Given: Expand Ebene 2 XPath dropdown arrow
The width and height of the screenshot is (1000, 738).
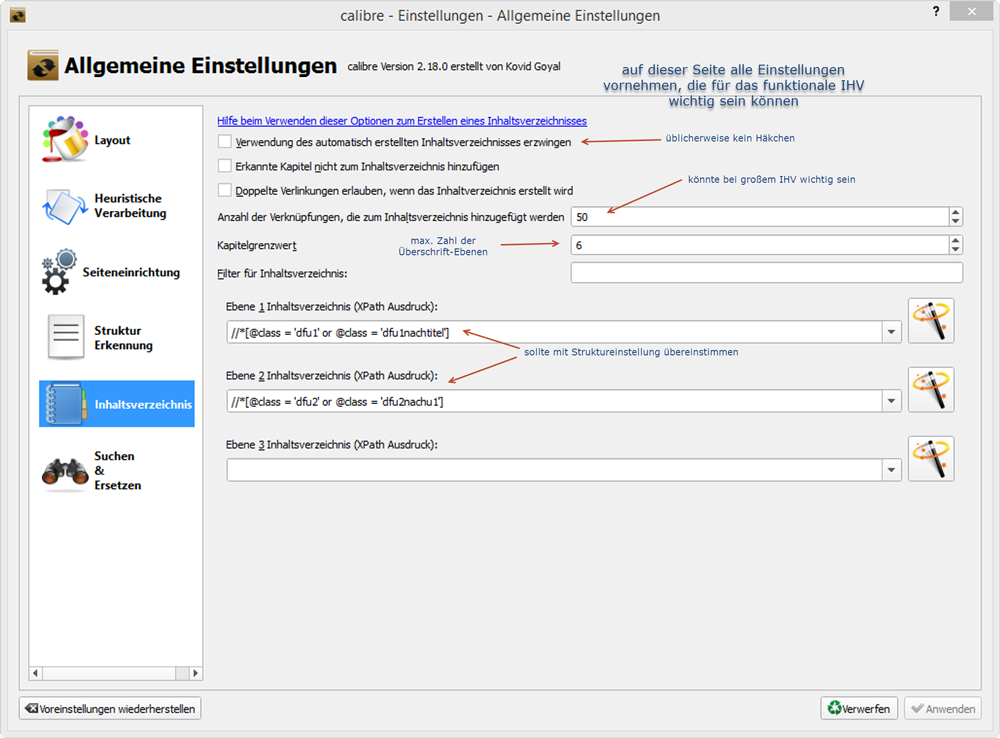Looking at the screenshot, I should pyautogui.click(x=890, y=401).
